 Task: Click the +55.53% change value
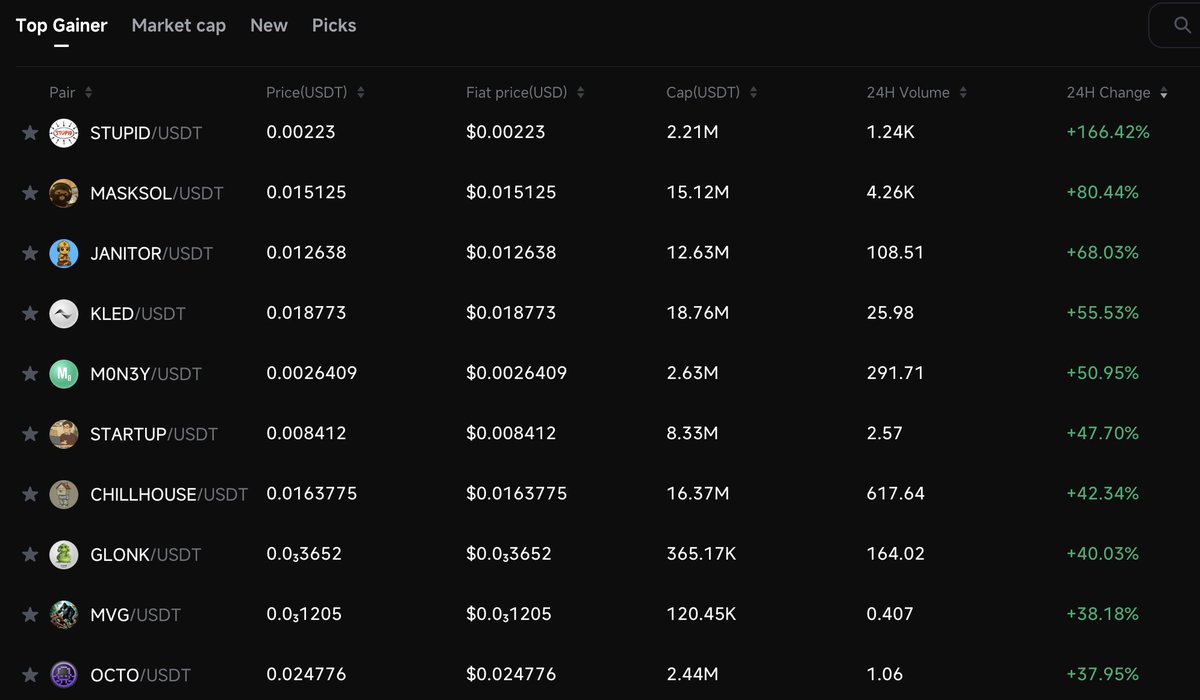click(1103, 313)
